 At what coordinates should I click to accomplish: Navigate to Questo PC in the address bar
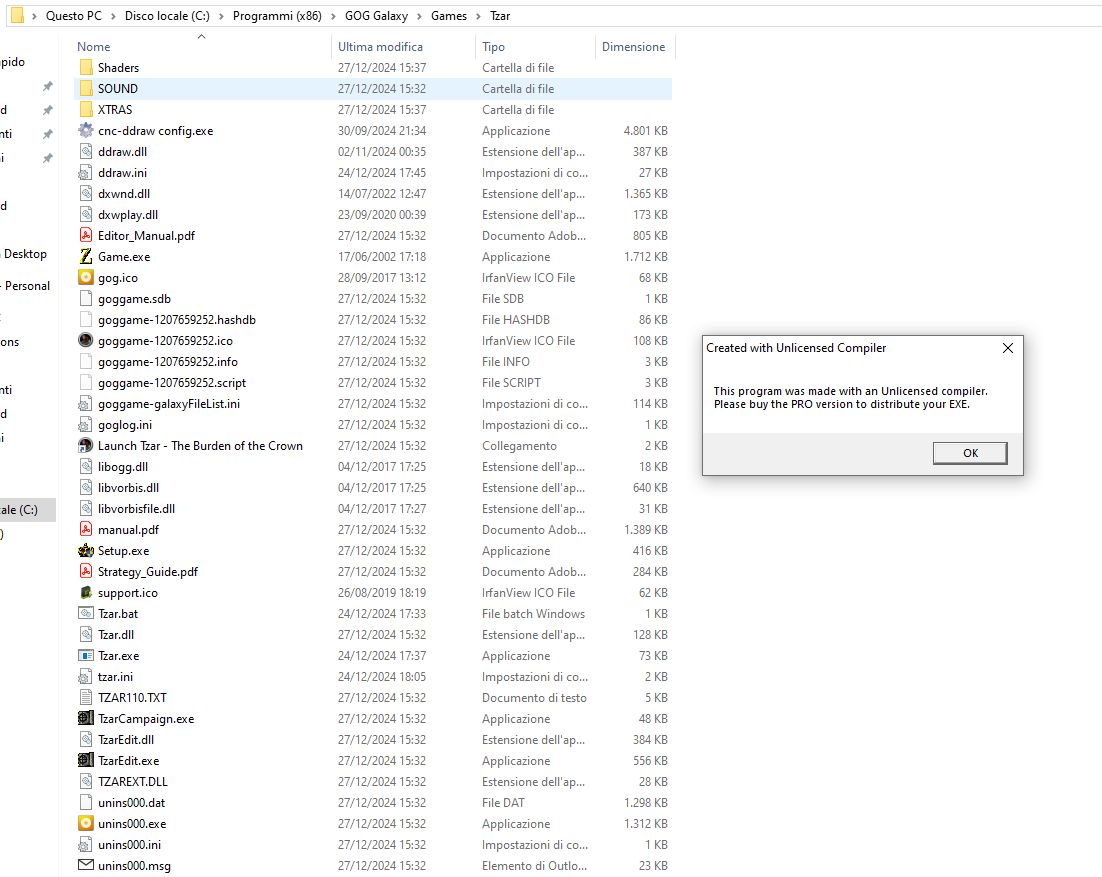pos(74,15)
